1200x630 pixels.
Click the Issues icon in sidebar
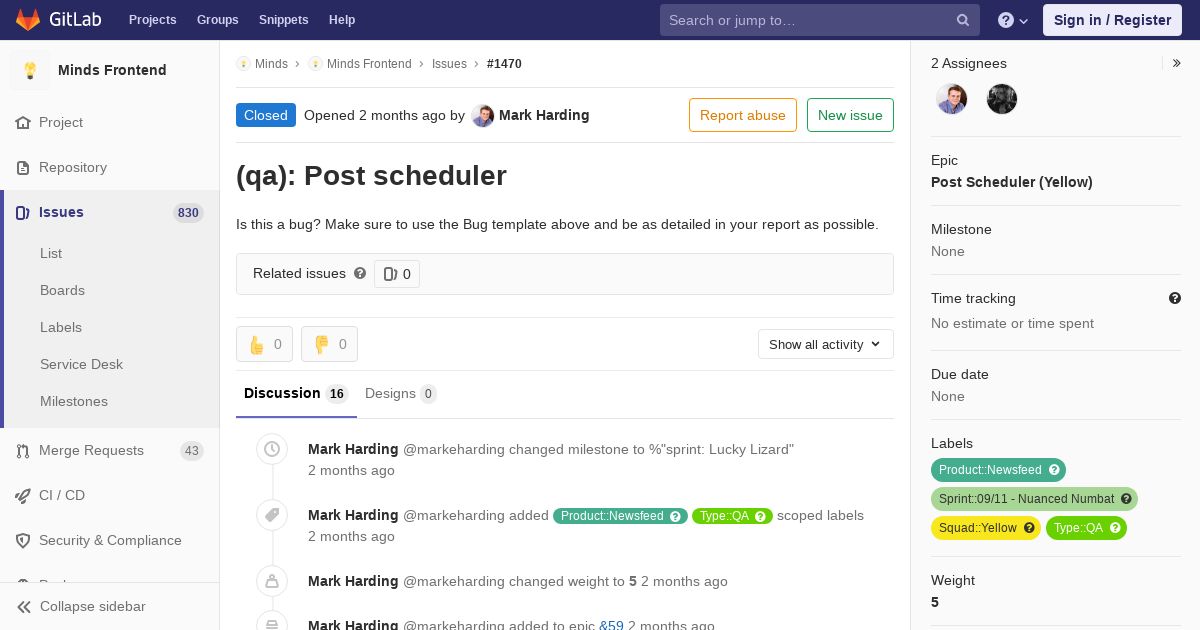(x=23, y=212)
